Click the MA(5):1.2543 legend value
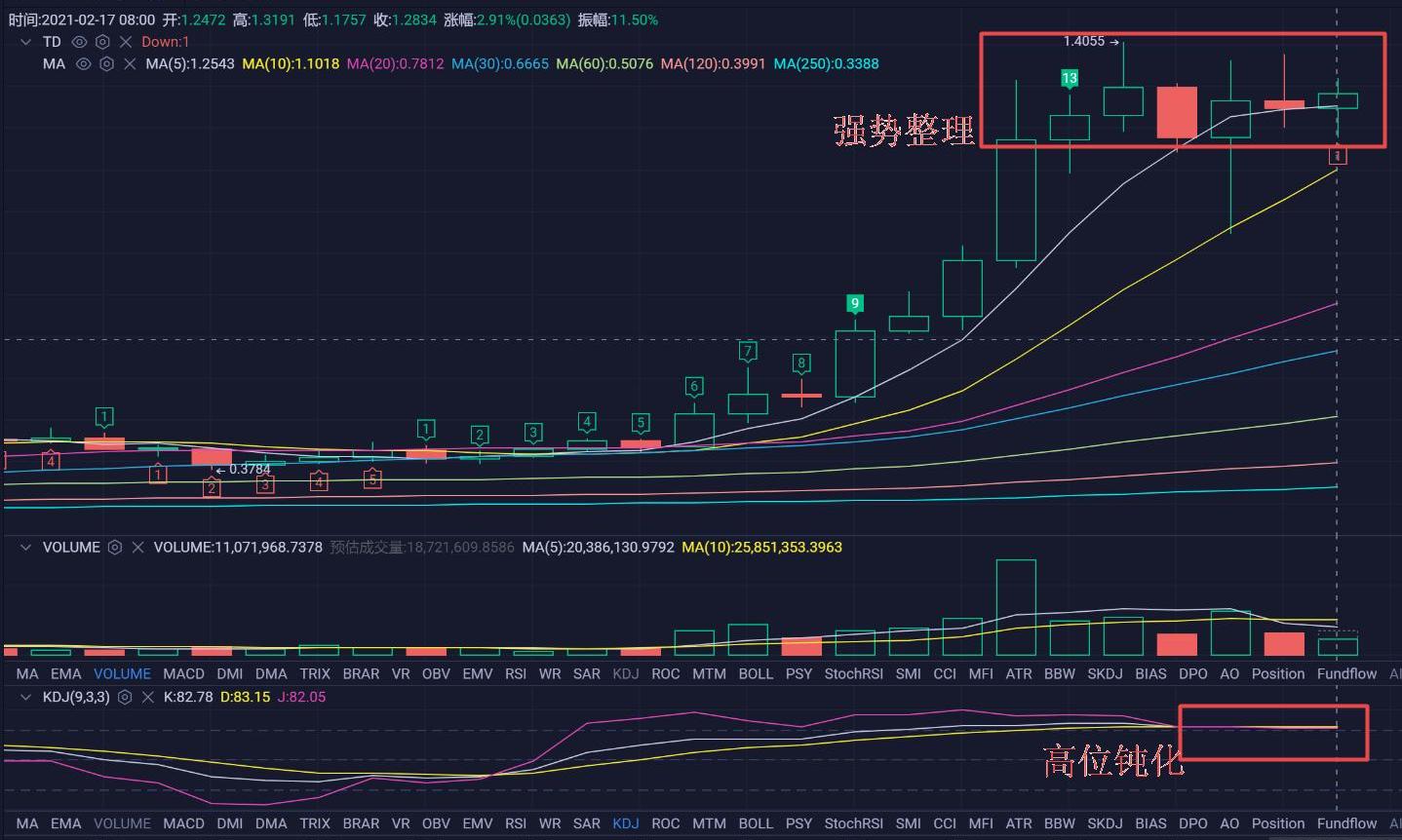The image size is (1402, 840). 190,63
